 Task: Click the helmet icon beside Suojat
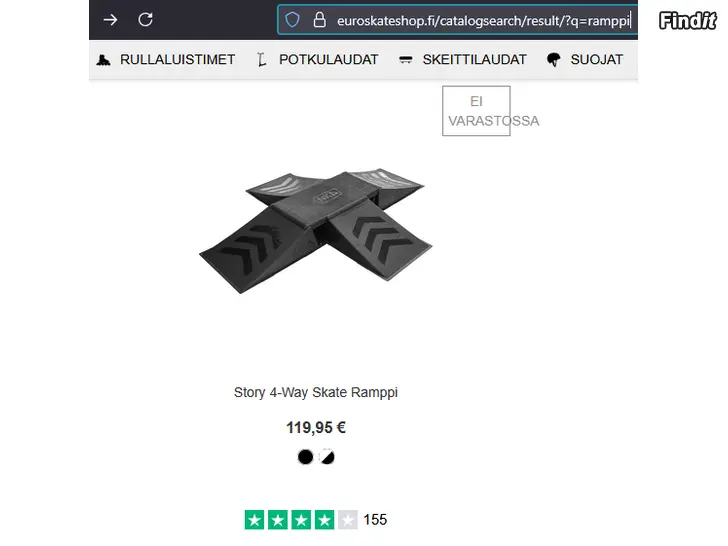pos(553,60)
